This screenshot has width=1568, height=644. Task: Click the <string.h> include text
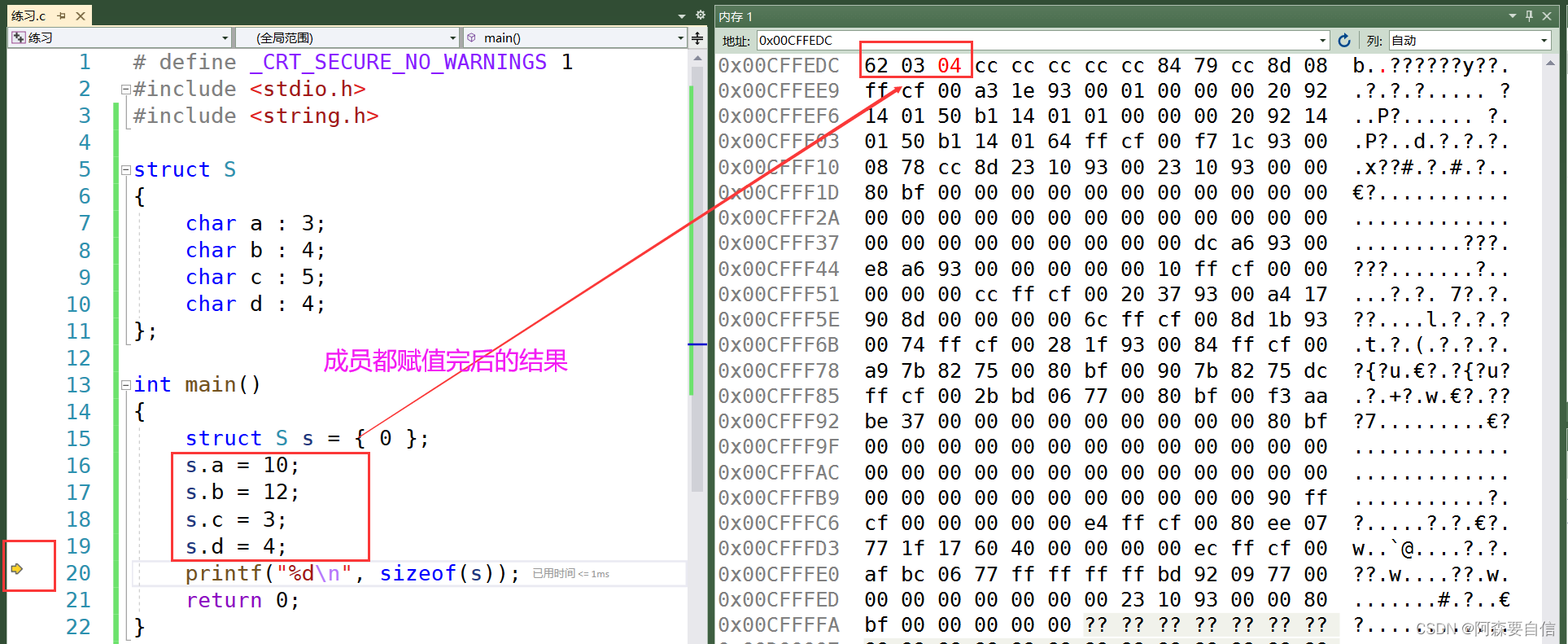(314, 116)
